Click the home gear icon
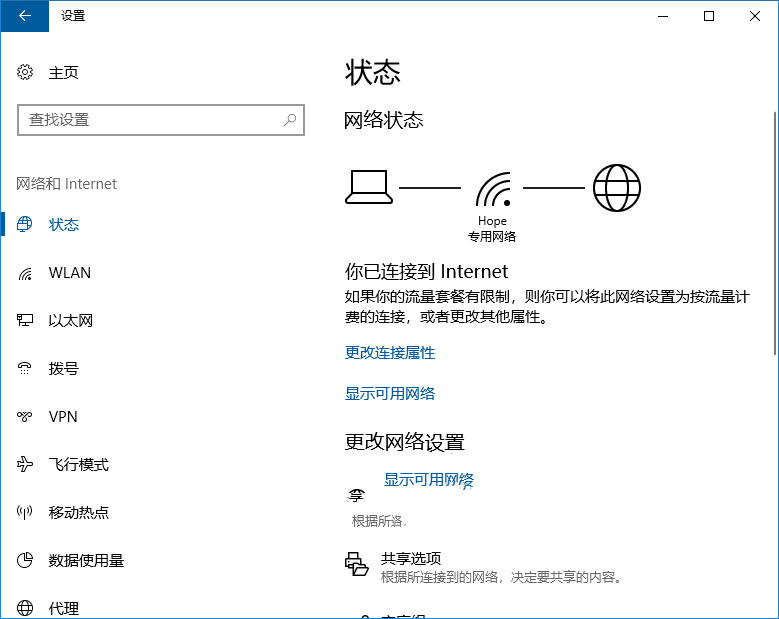779x619 pixels. click(x=24, y=73)
